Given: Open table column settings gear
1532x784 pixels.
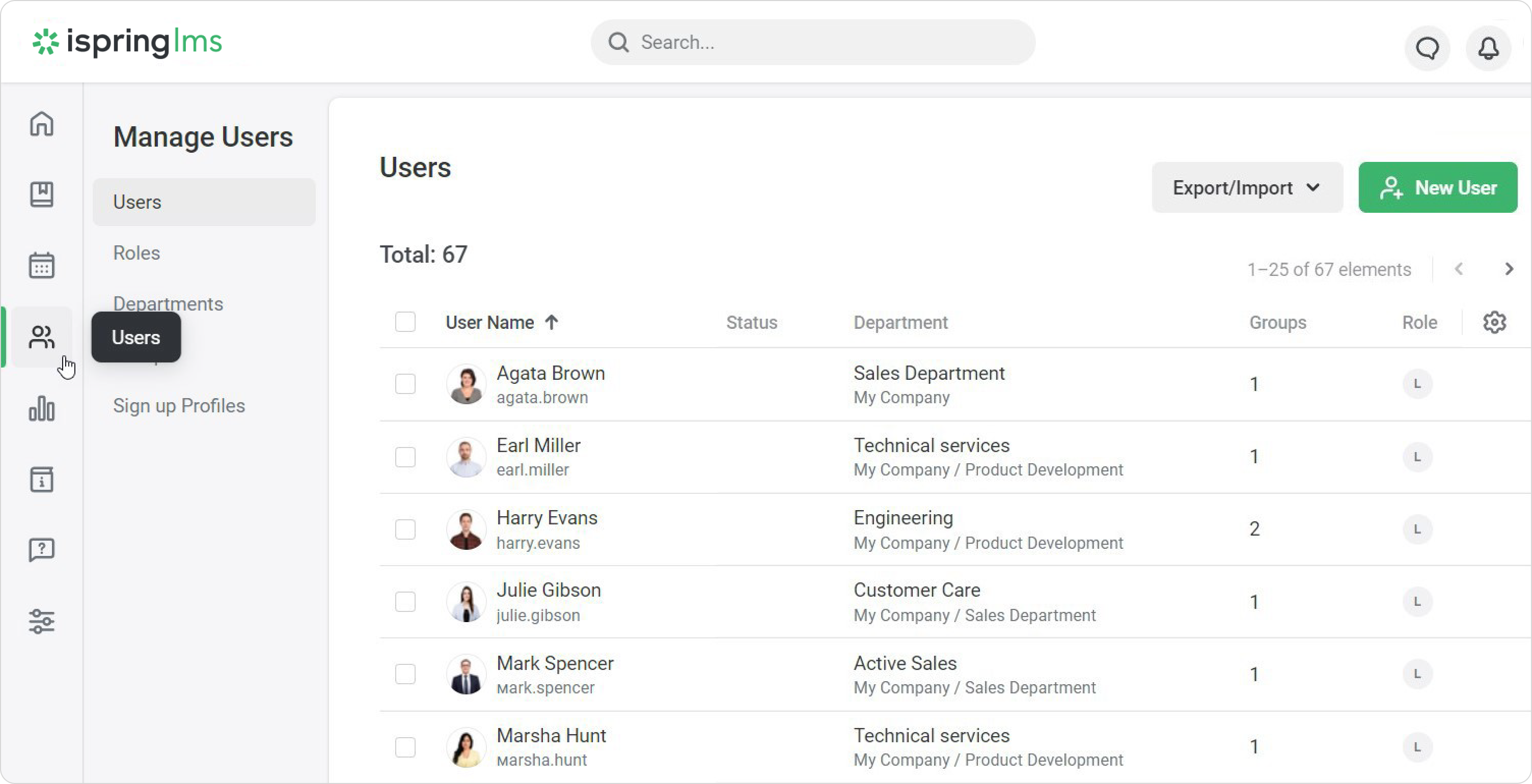Looking at the screenshot, I should click(1494, 322).
